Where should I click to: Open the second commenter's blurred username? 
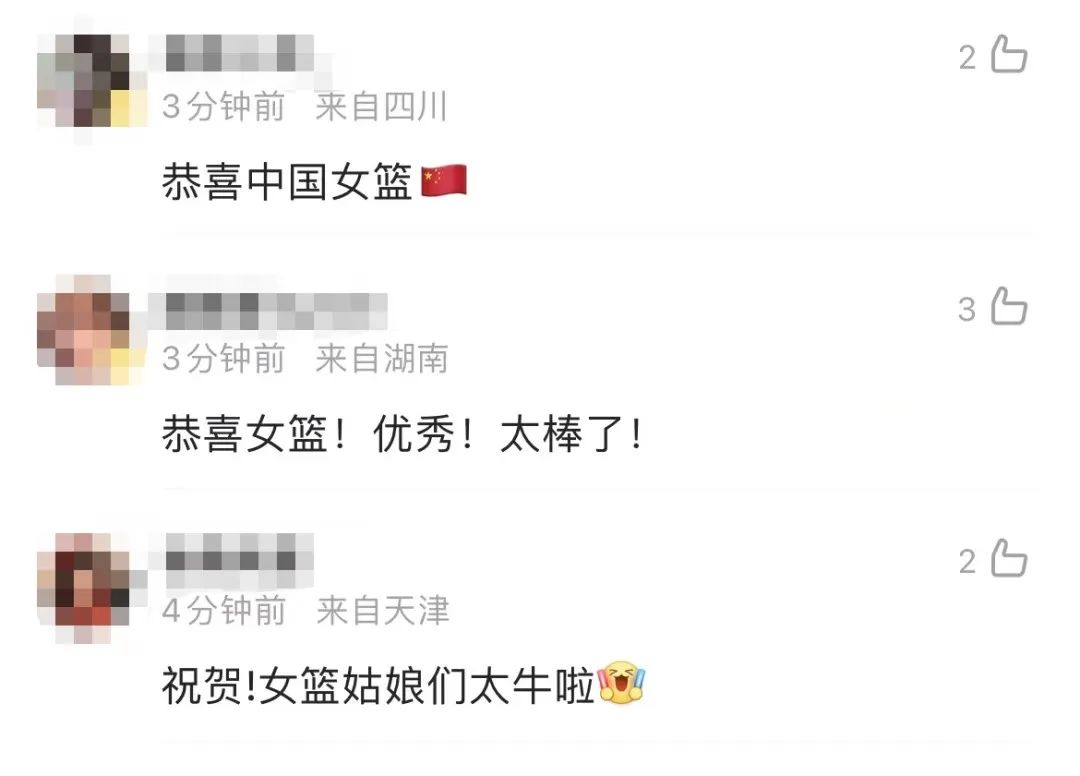pyautogui.click(x=276, y=311)
